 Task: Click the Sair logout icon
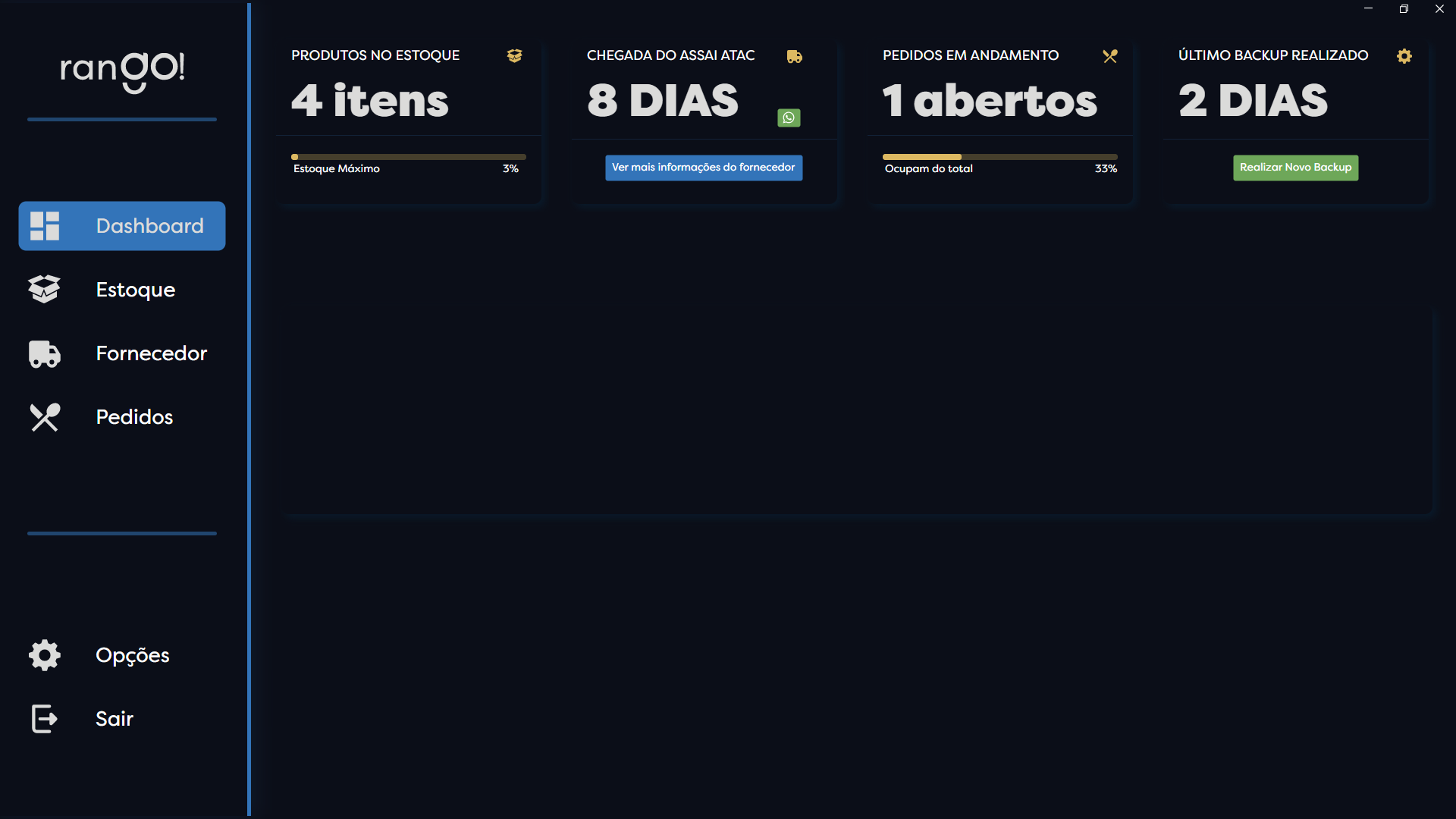pyautogui.click(x=44, y=719)
